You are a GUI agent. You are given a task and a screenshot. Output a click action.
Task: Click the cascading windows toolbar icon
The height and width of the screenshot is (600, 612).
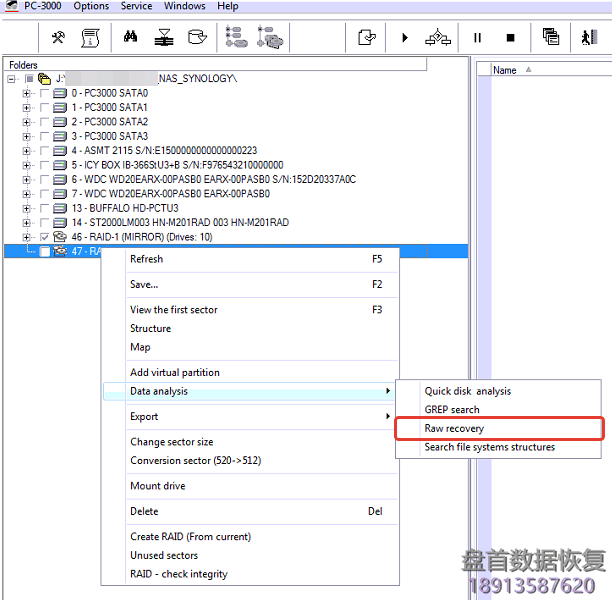pos(551,37)
